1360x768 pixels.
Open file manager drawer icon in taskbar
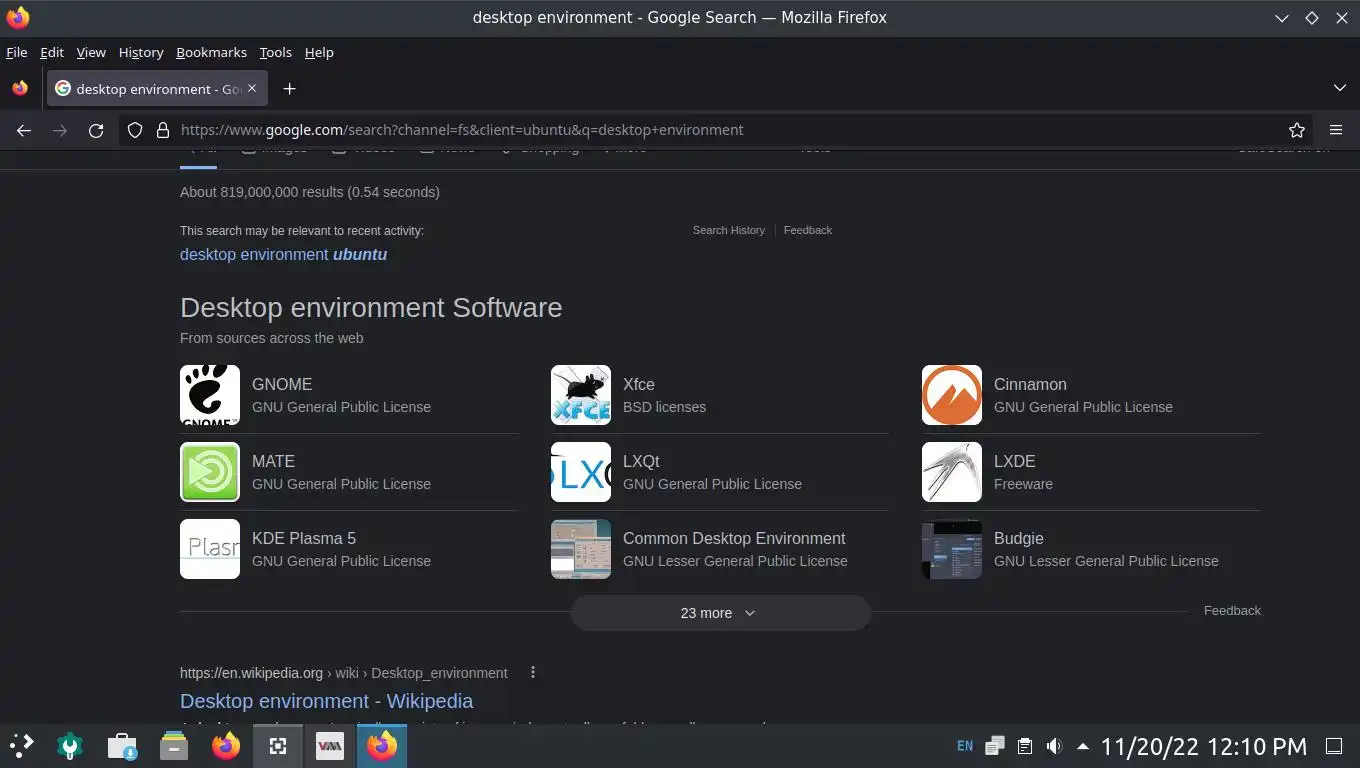tap(174, 746)
